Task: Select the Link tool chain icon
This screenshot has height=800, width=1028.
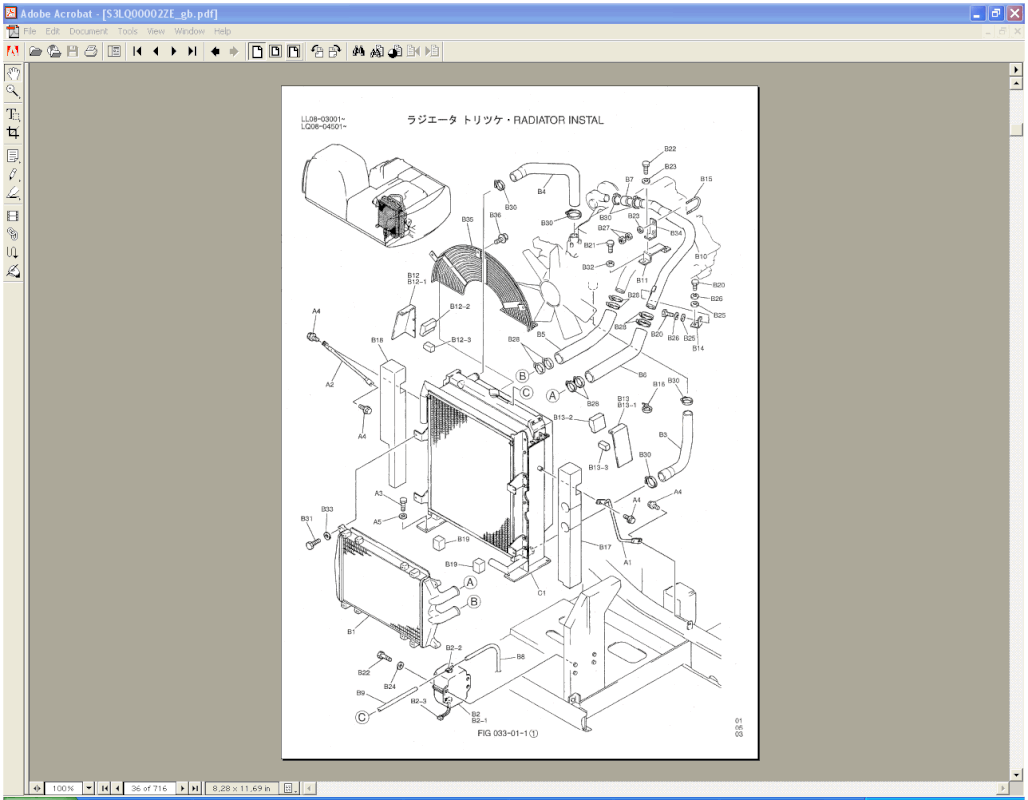Action: click(12, 234)
